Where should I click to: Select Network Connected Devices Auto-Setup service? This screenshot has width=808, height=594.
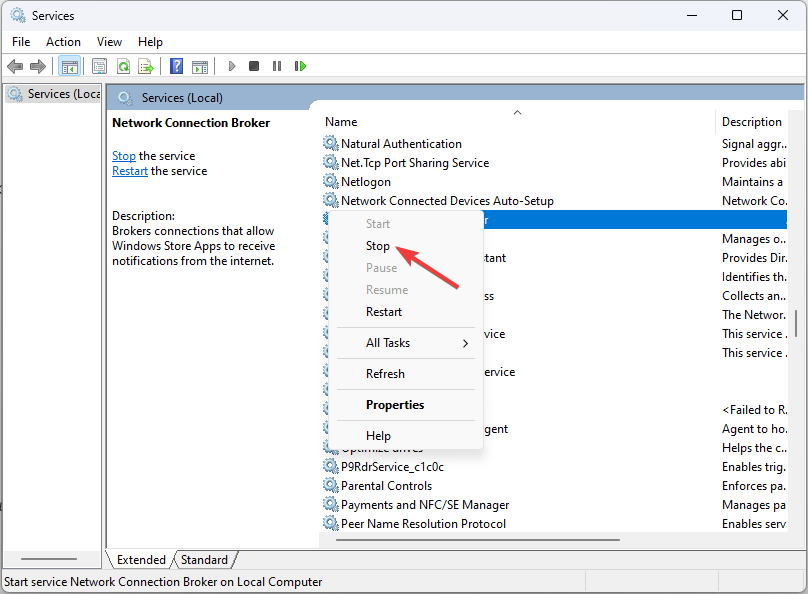pyautogui.click(x=447, y=201)
